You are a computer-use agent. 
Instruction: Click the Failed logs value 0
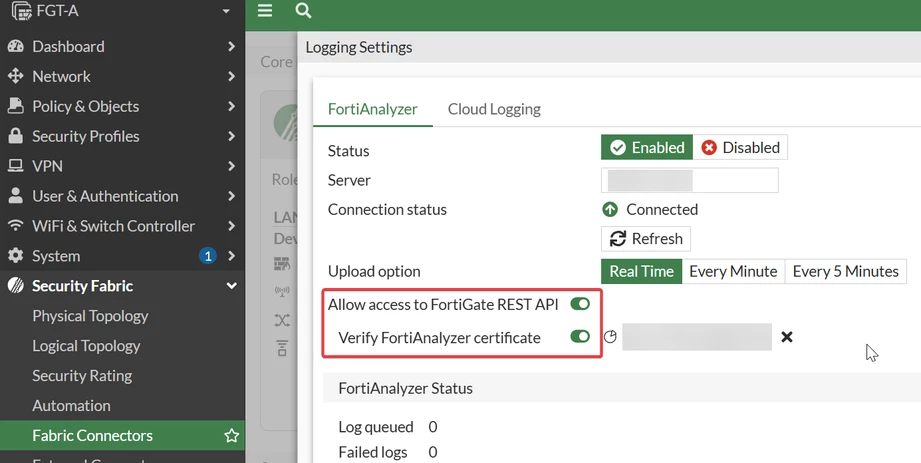433,452
